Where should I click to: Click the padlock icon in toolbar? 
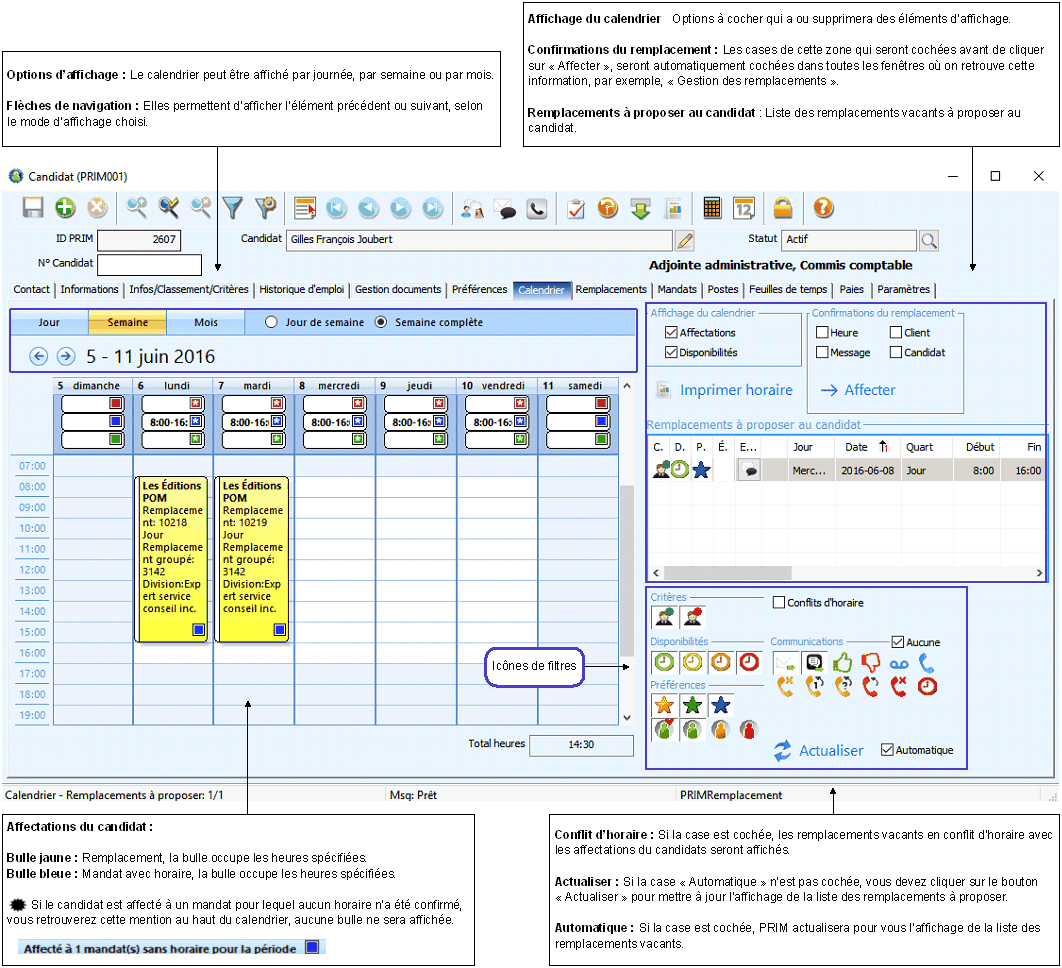(x=783, y=208)
